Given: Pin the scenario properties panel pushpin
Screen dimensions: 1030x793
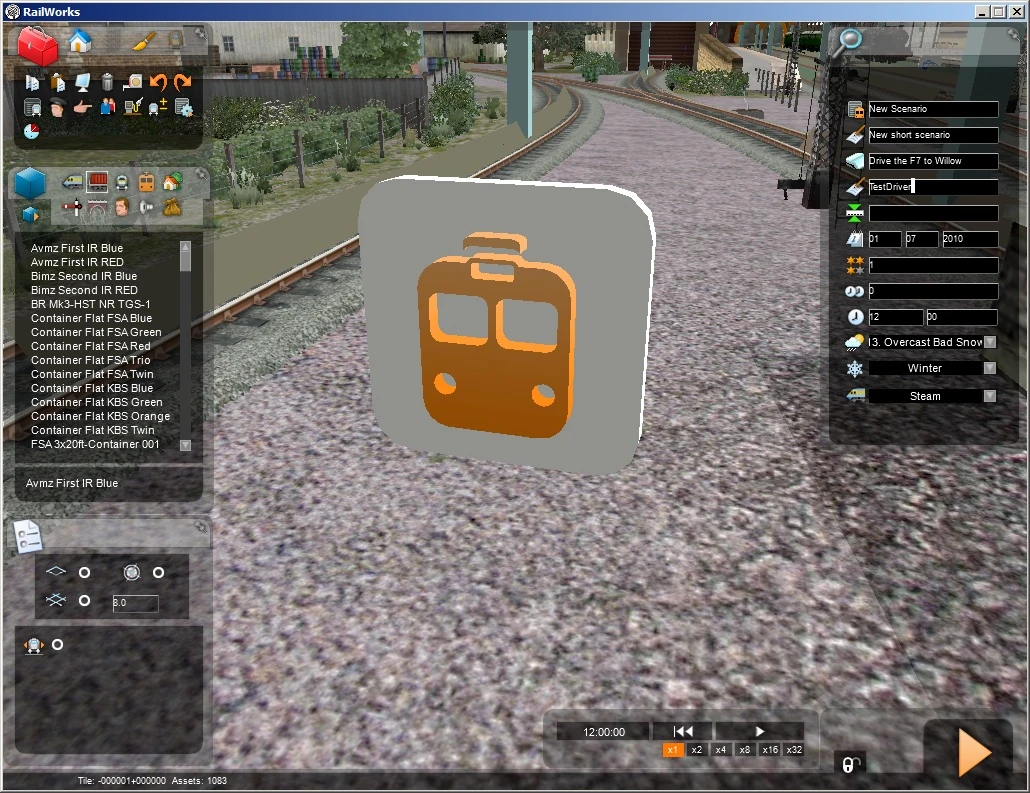Looking at the screenshot, I should tap(1015, 34).
